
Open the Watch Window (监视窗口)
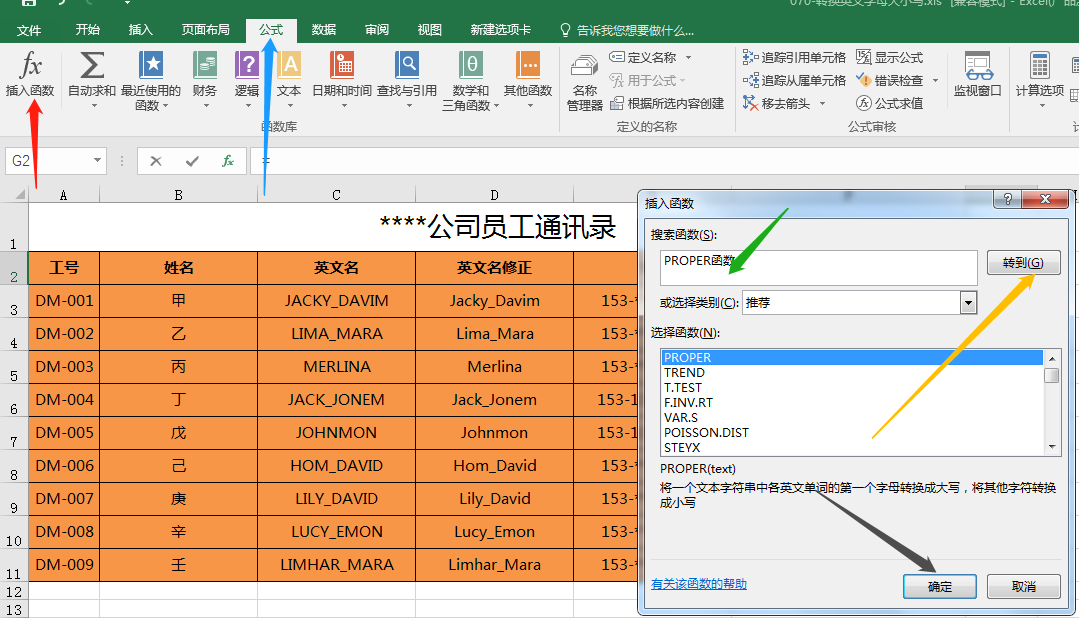click(977, 74)
